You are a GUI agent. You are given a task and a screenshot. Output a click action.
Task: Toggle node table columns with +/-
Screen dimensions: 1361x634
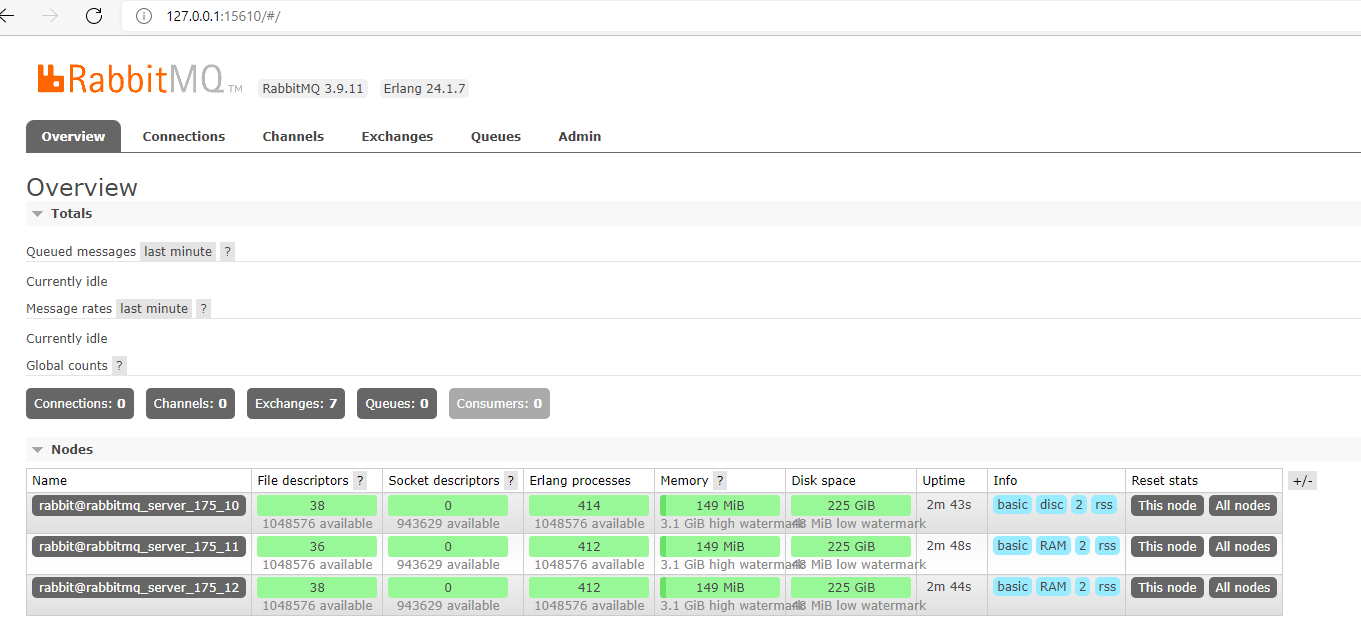click(x=1302, y=481)
